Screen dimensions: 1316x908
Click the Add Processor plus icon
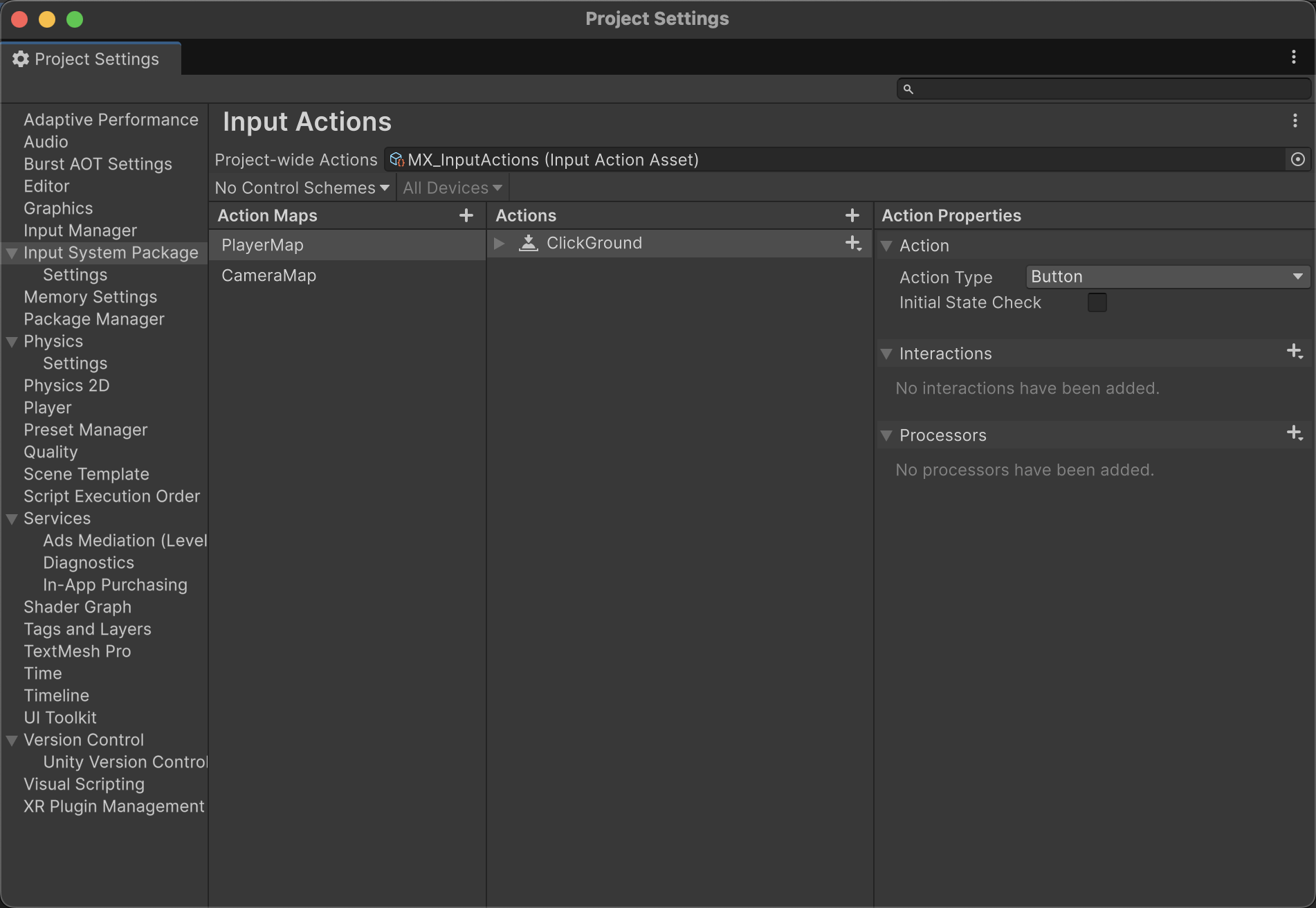pyautogui.click(x=1294, y=433)
